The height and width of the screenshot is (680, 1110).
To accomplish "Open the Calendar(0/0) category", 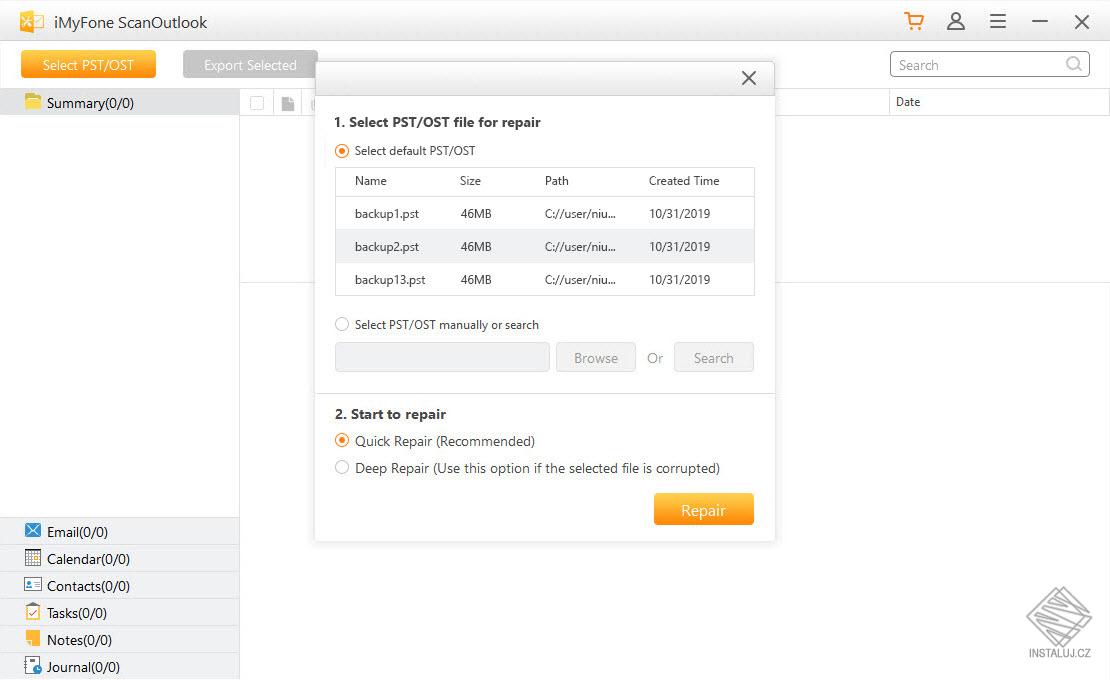I will [x=120, y=558].
